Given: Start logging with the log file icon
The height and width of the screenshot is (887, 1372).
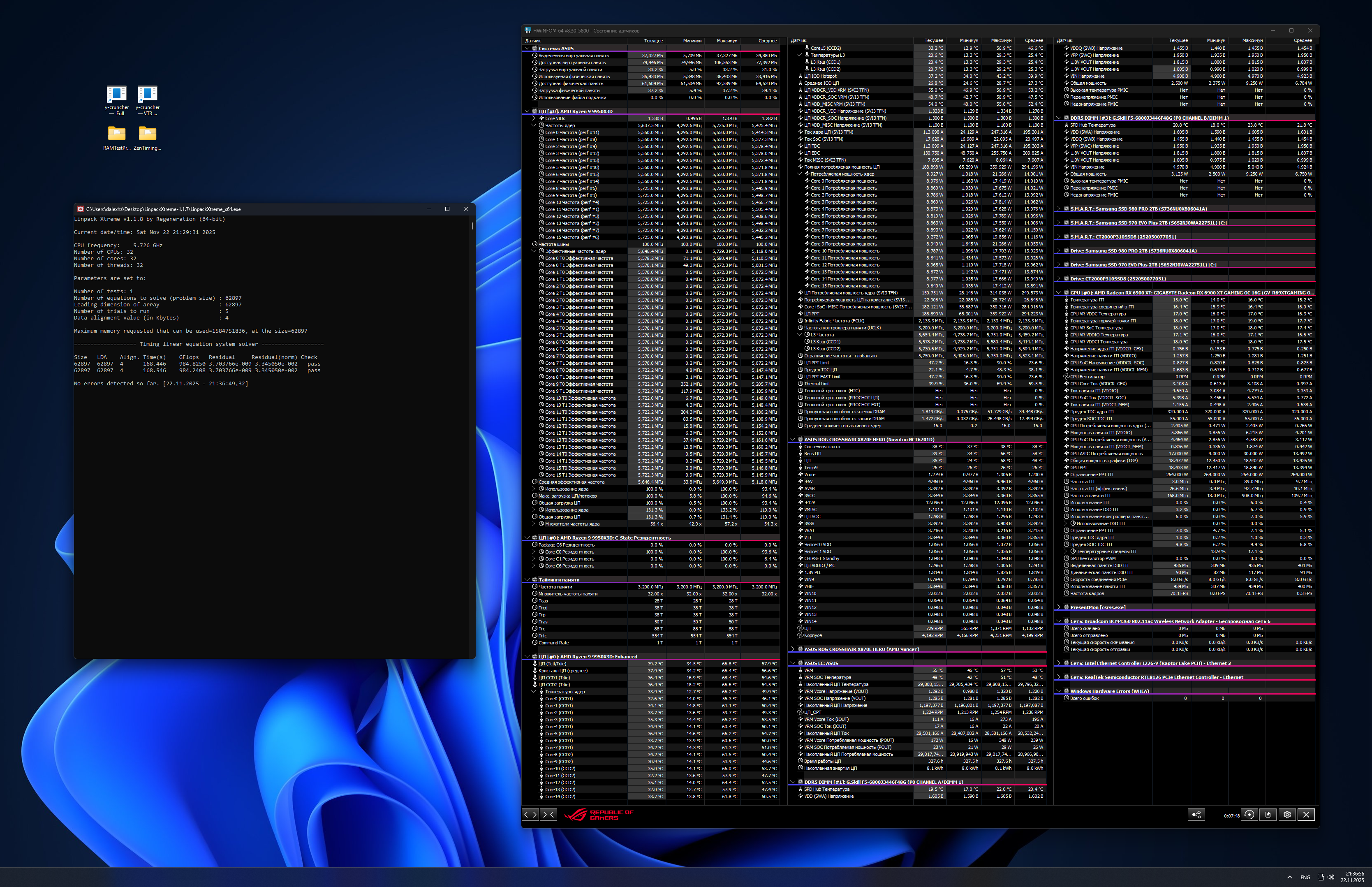Looking at the screenshot, I should 1268,815.
